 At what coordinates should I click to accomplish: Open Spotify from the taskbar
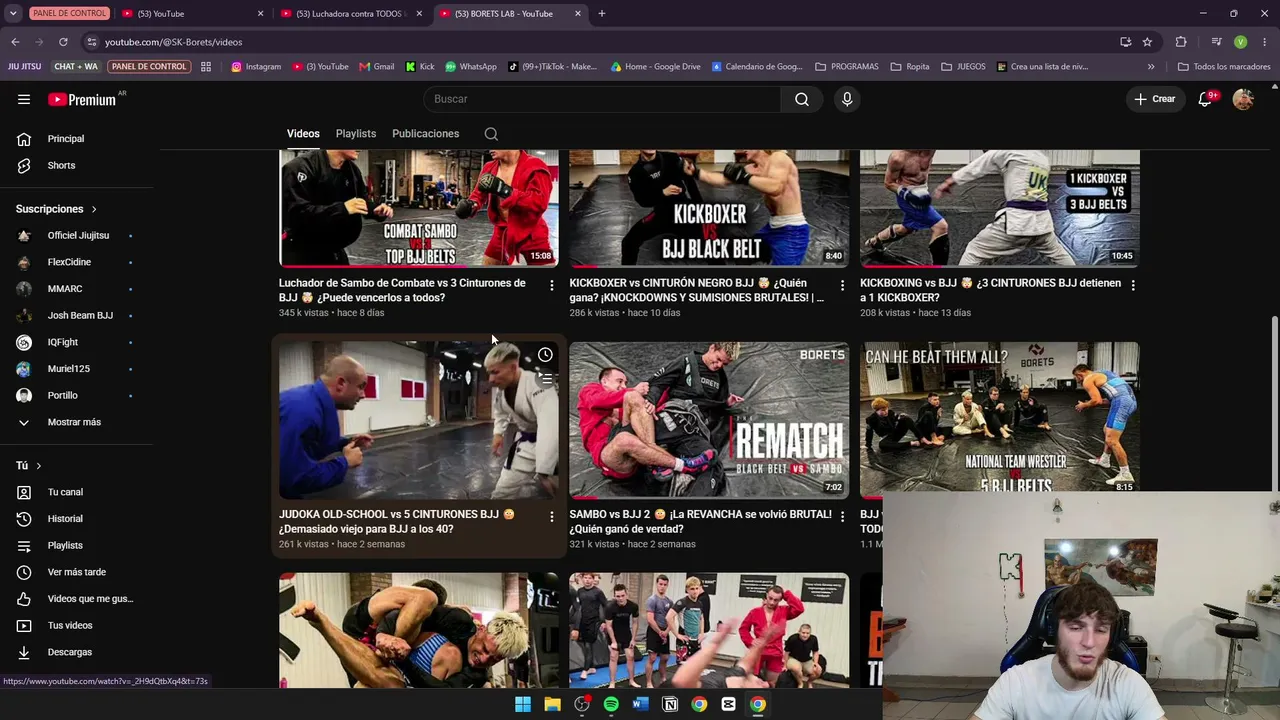pos(611,704)
